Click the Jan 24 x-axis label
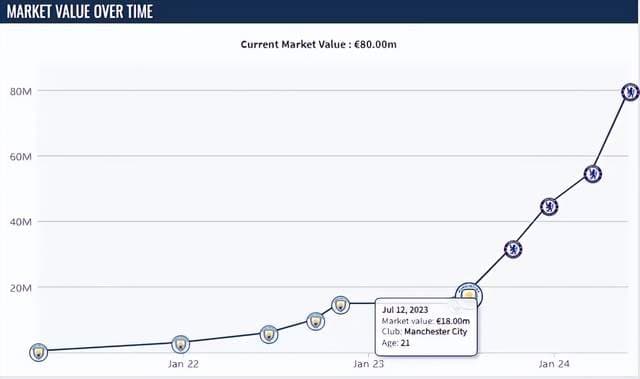 click(x=554, y=363)
